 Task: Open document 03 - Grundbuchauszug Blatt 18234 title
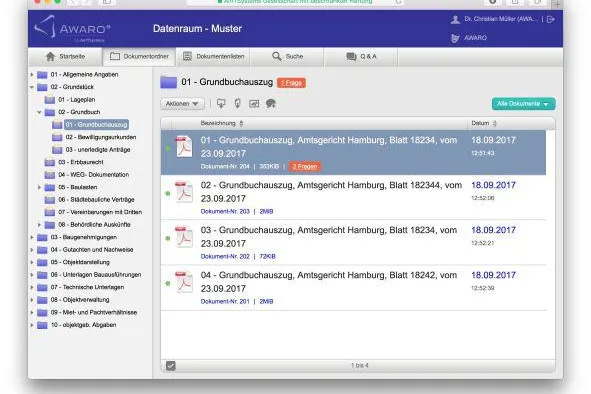pos(329,237)
